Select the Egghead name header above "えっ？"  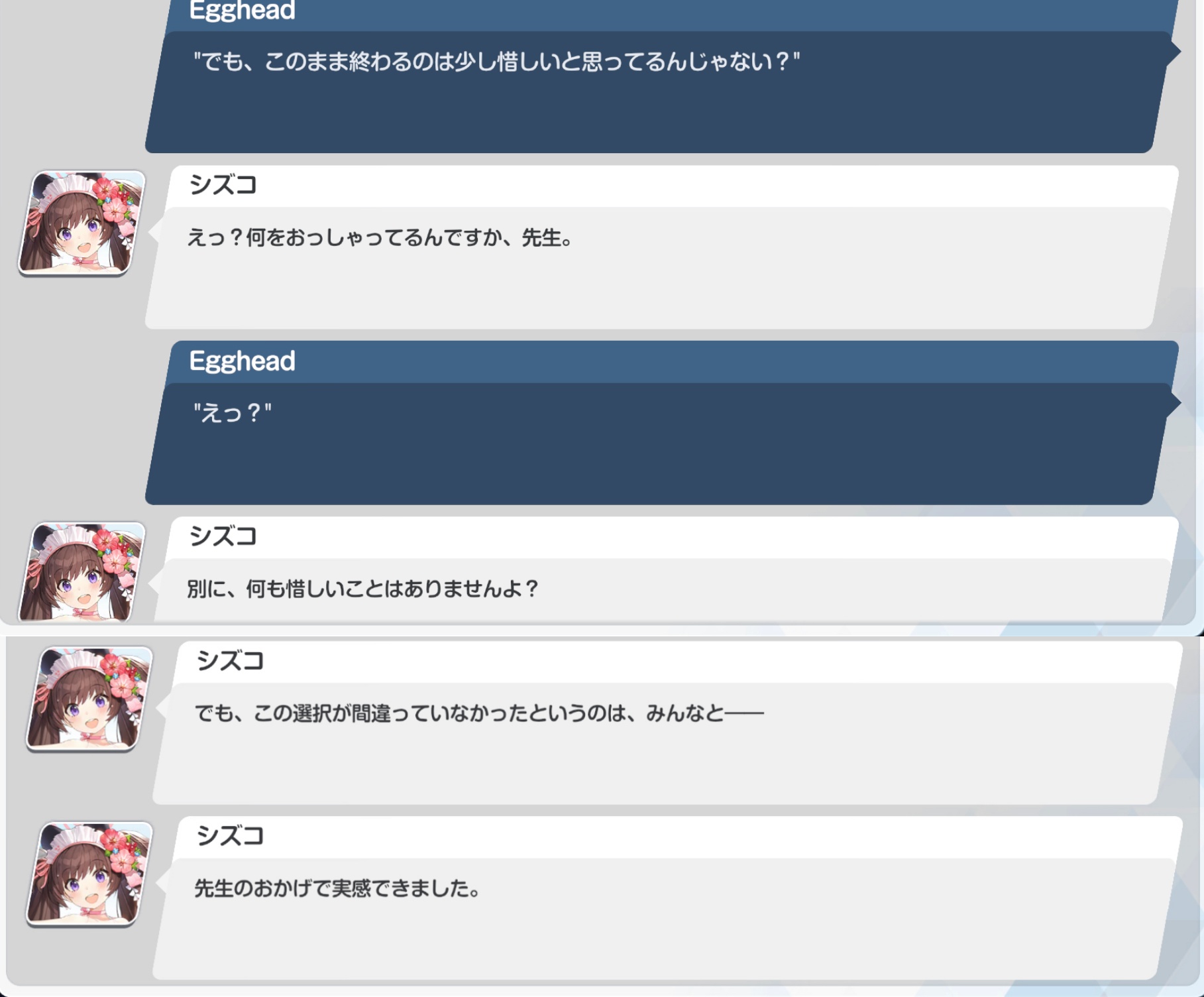(x=242, y=361)
